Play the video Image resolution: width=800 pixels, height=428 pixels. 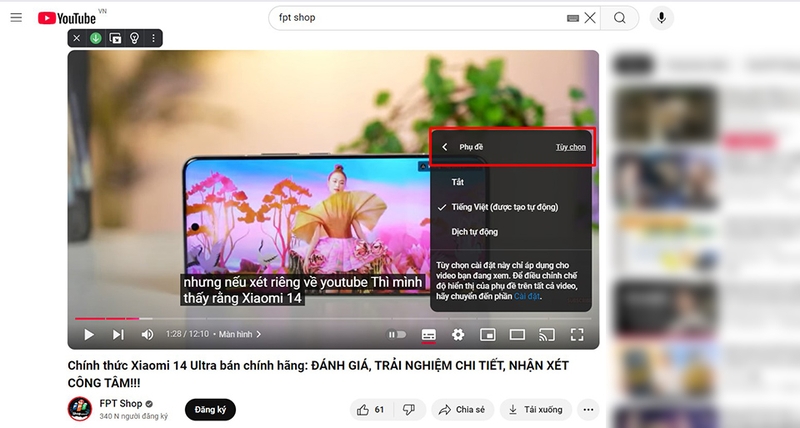click(x=89, y=335)
